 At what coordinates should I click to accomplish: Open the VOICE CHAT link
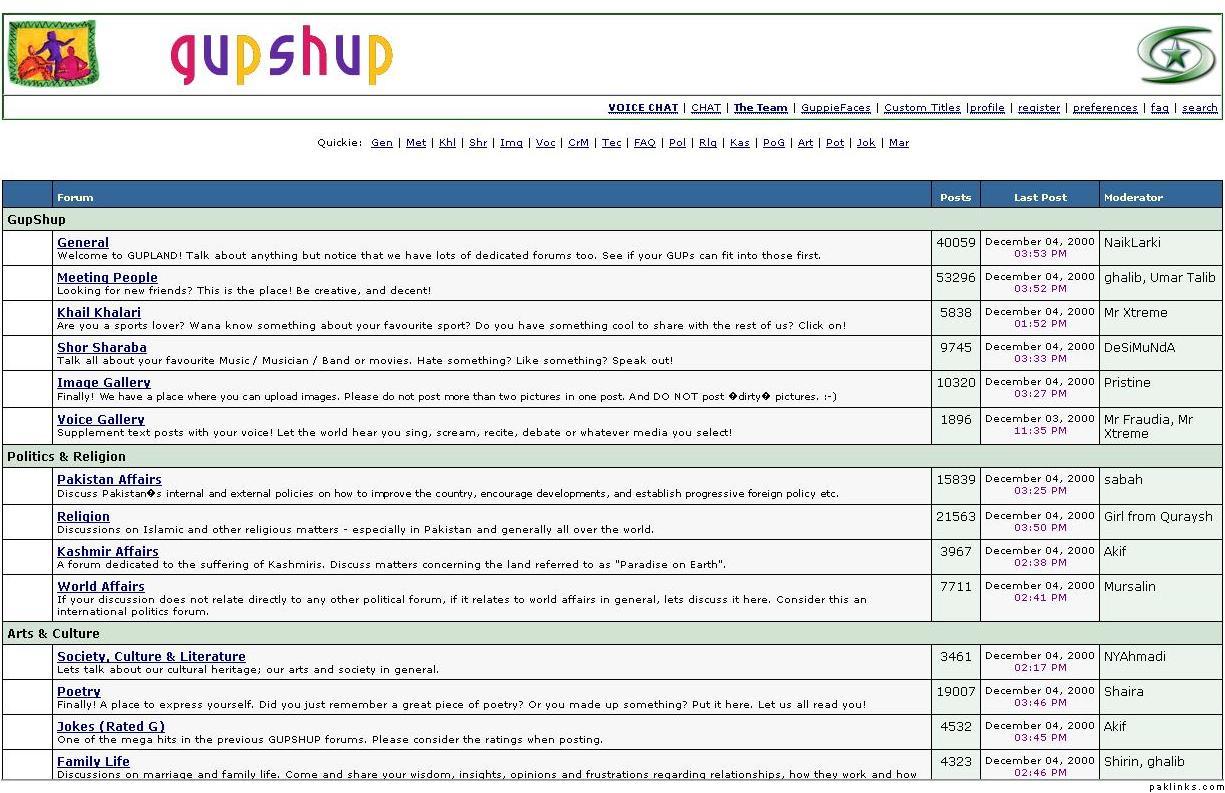click(643, 108)
